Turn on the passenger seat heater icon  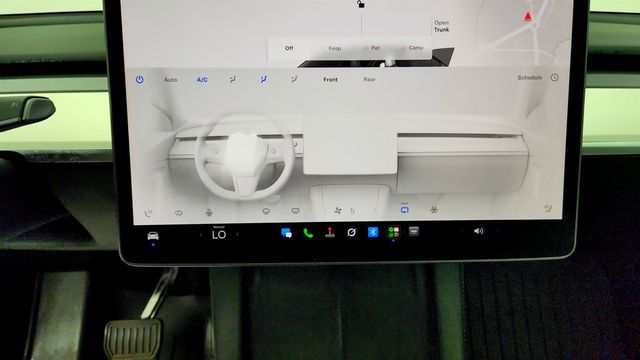(548, 209)
